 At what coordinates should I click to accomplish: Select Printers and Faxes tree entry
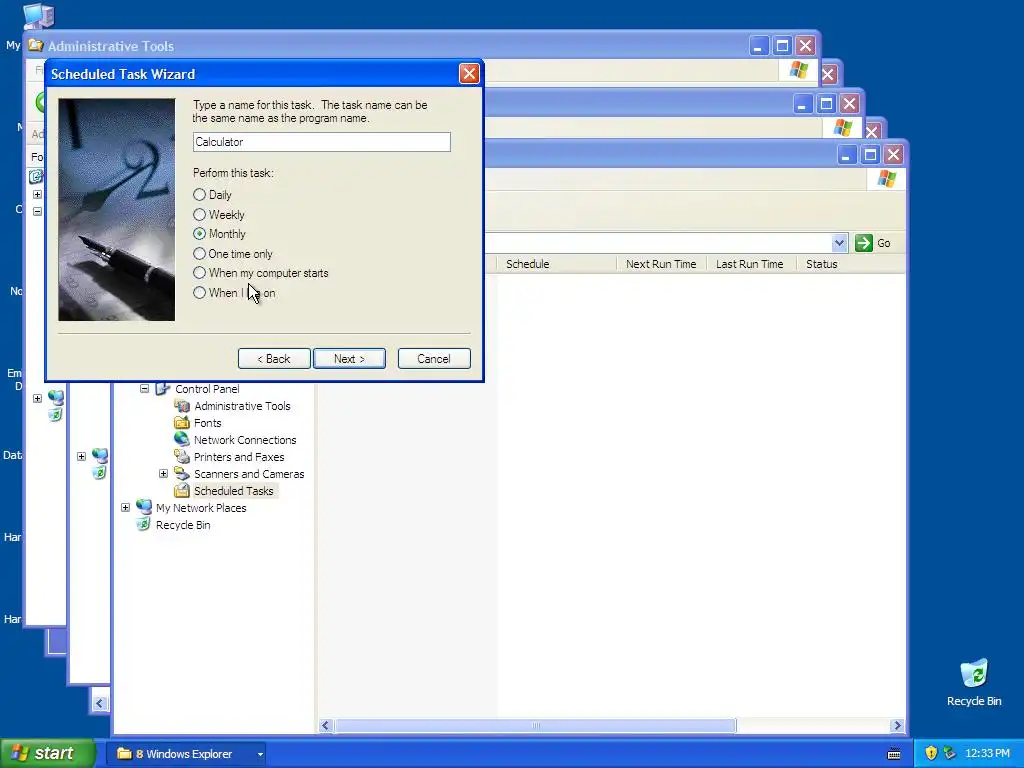[x=239, y=456]
